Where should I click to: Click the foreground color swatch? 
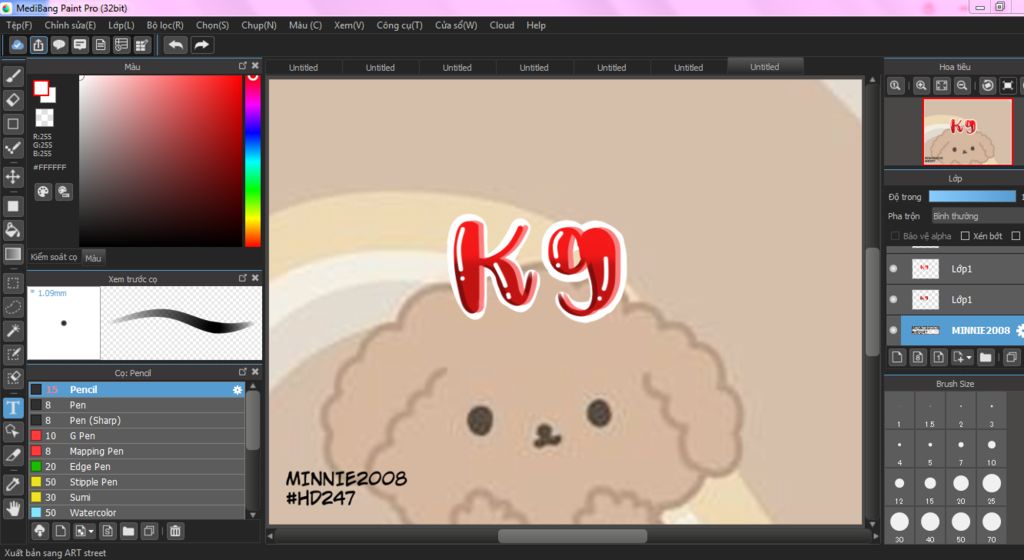pyautogui.click(x=40, y=88)
